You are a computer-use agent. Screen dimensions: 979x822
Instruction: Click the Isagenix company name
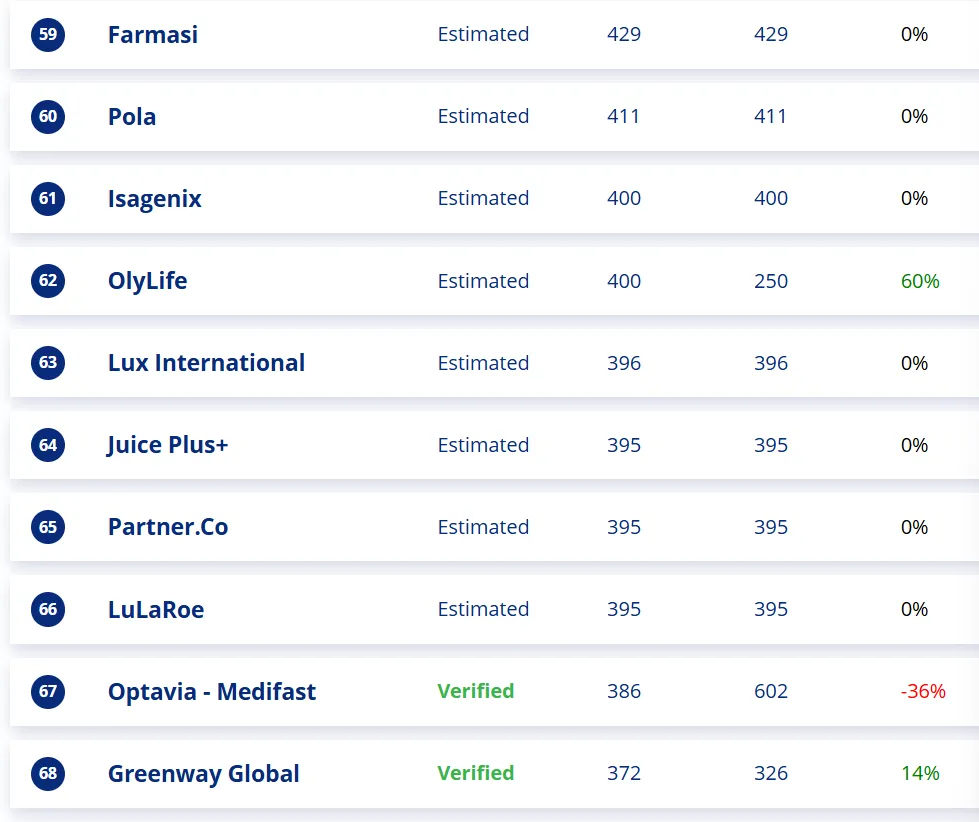[155, 199]
